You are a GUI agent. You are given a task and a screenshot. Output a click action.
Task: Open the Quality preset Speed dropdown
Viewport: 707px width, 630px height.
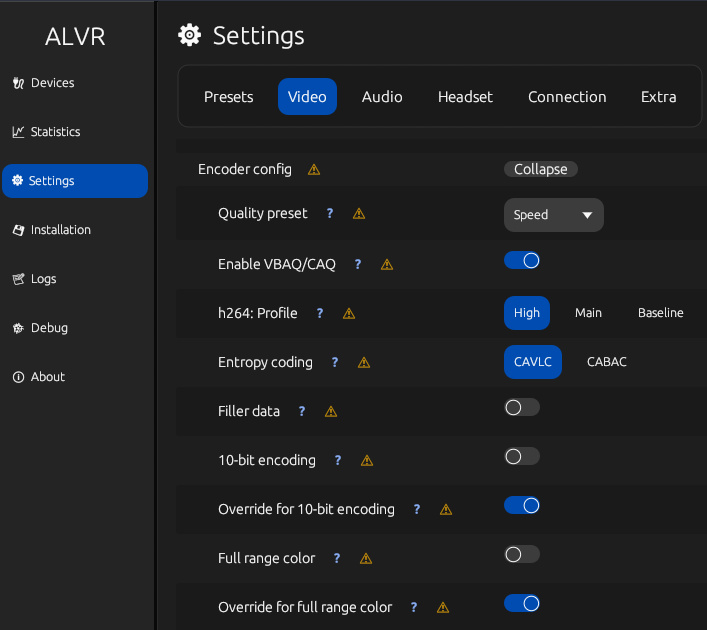point(554,215)
